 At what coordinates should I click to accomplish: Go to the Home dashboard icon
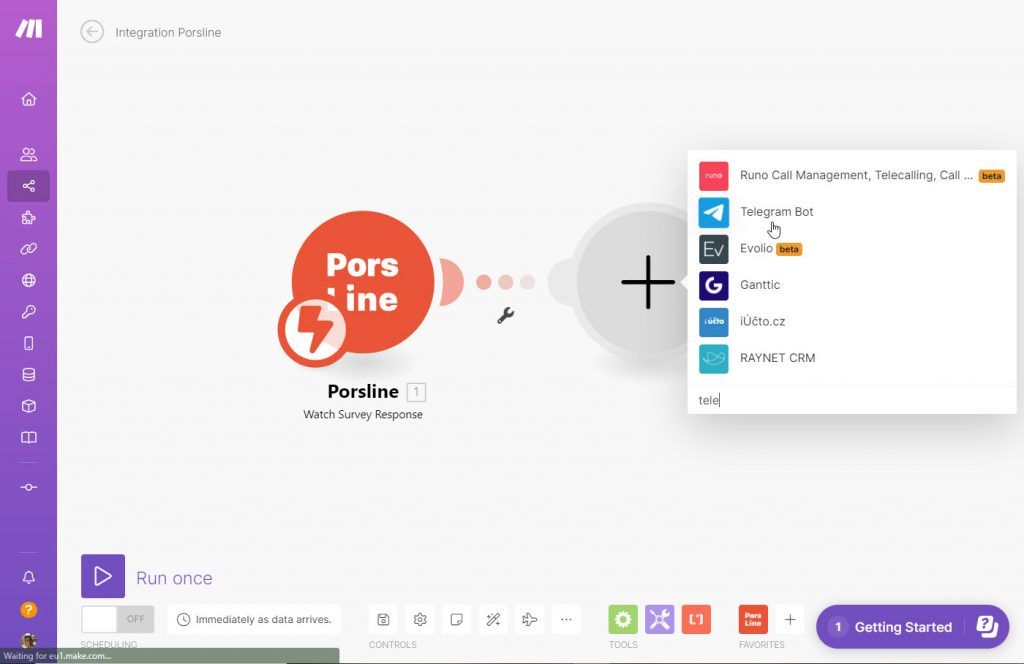coord(29,99)
